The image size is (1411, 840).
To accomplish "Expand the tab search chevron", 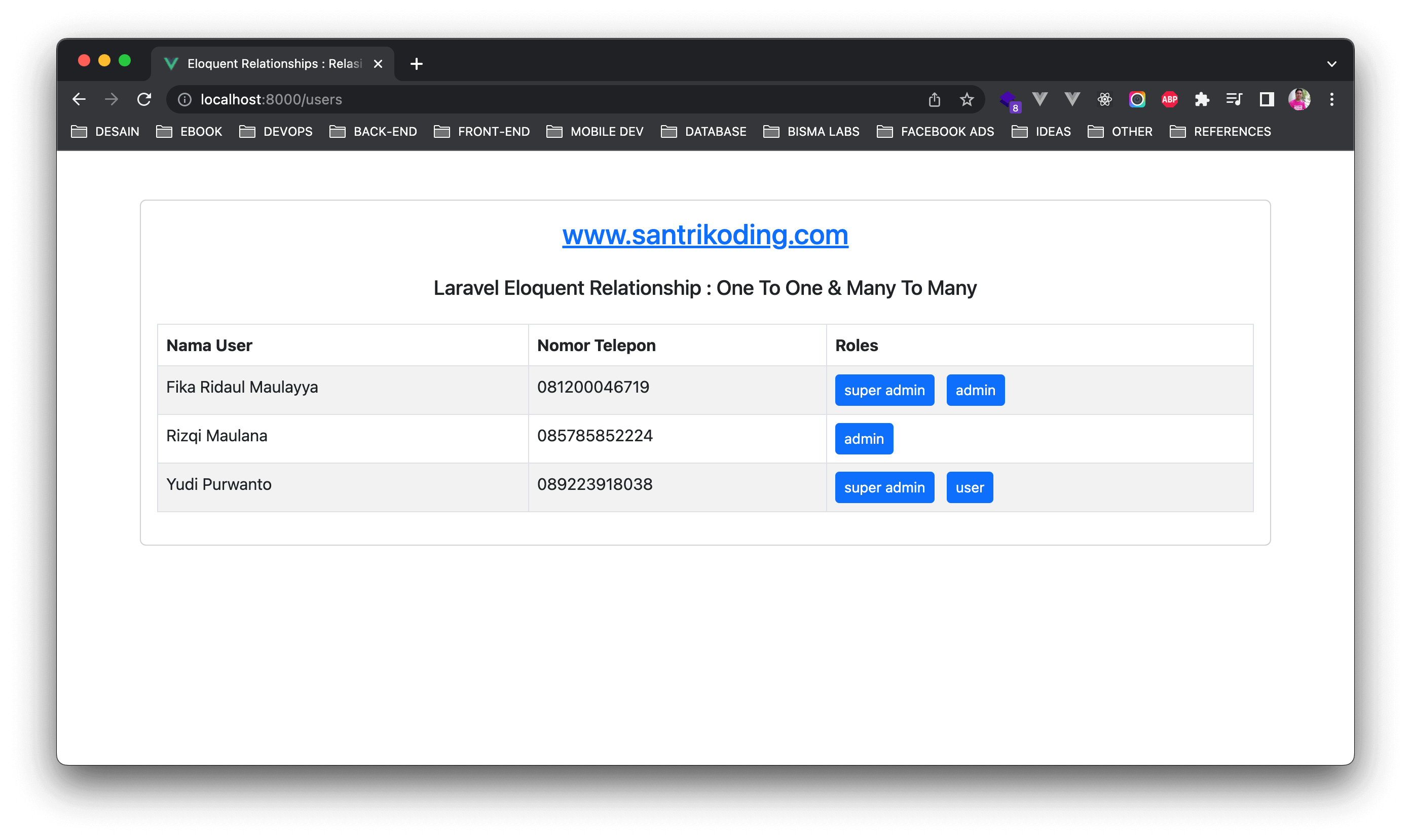I will 1332,64.
